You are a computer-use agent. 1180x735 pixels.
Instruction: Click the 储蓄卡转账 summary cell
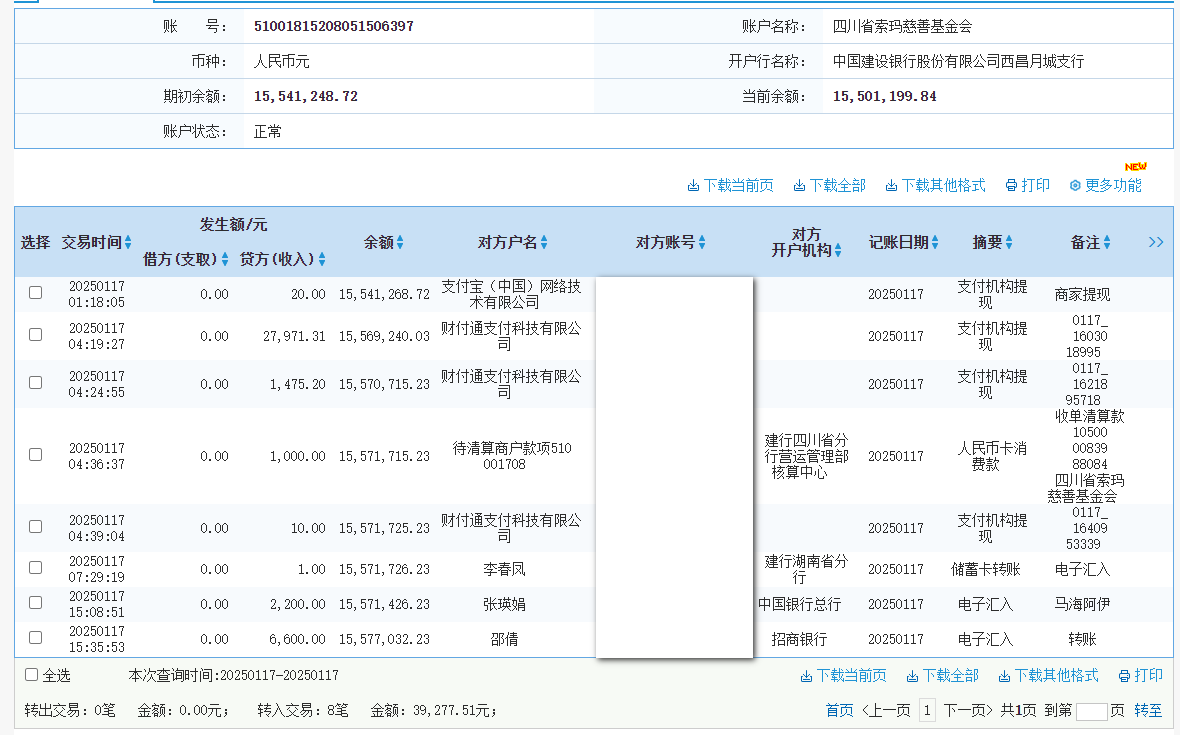[x=986, y=569]
